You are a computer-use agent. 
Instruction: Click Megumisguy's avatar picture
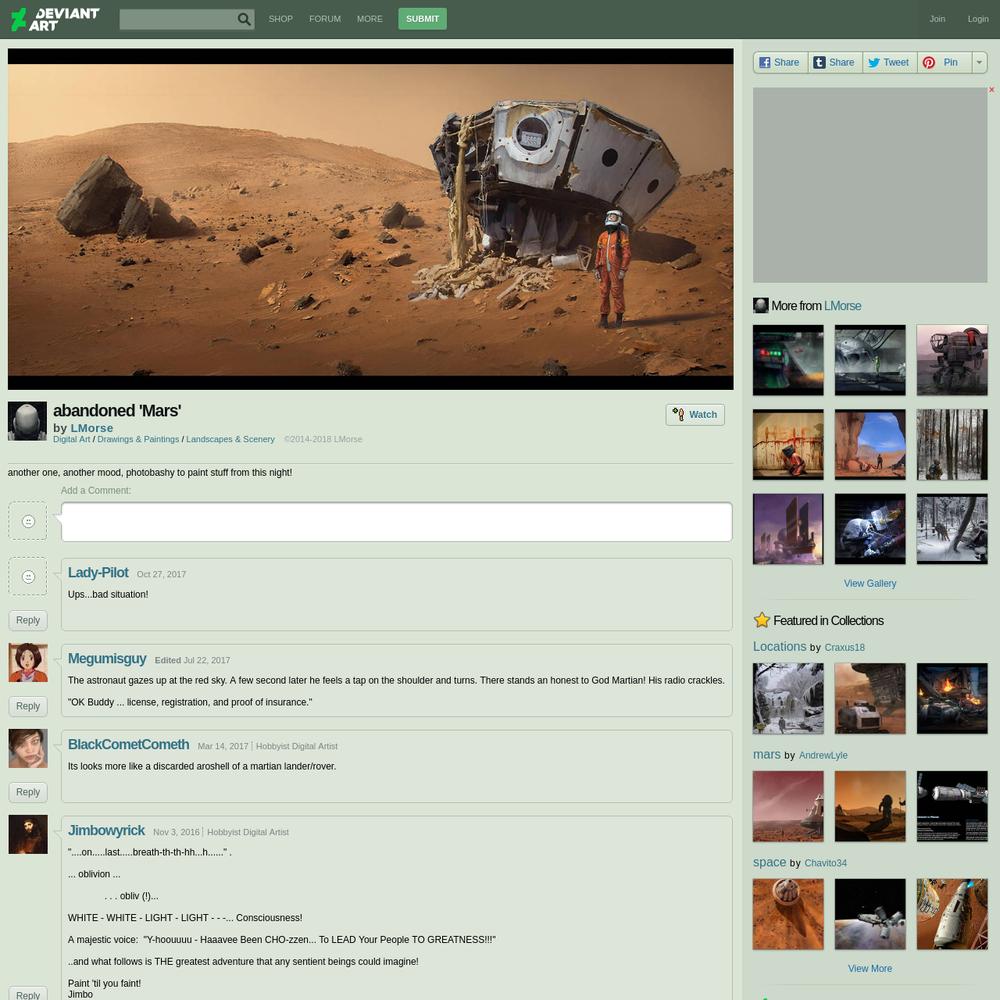tap(28, 663)
